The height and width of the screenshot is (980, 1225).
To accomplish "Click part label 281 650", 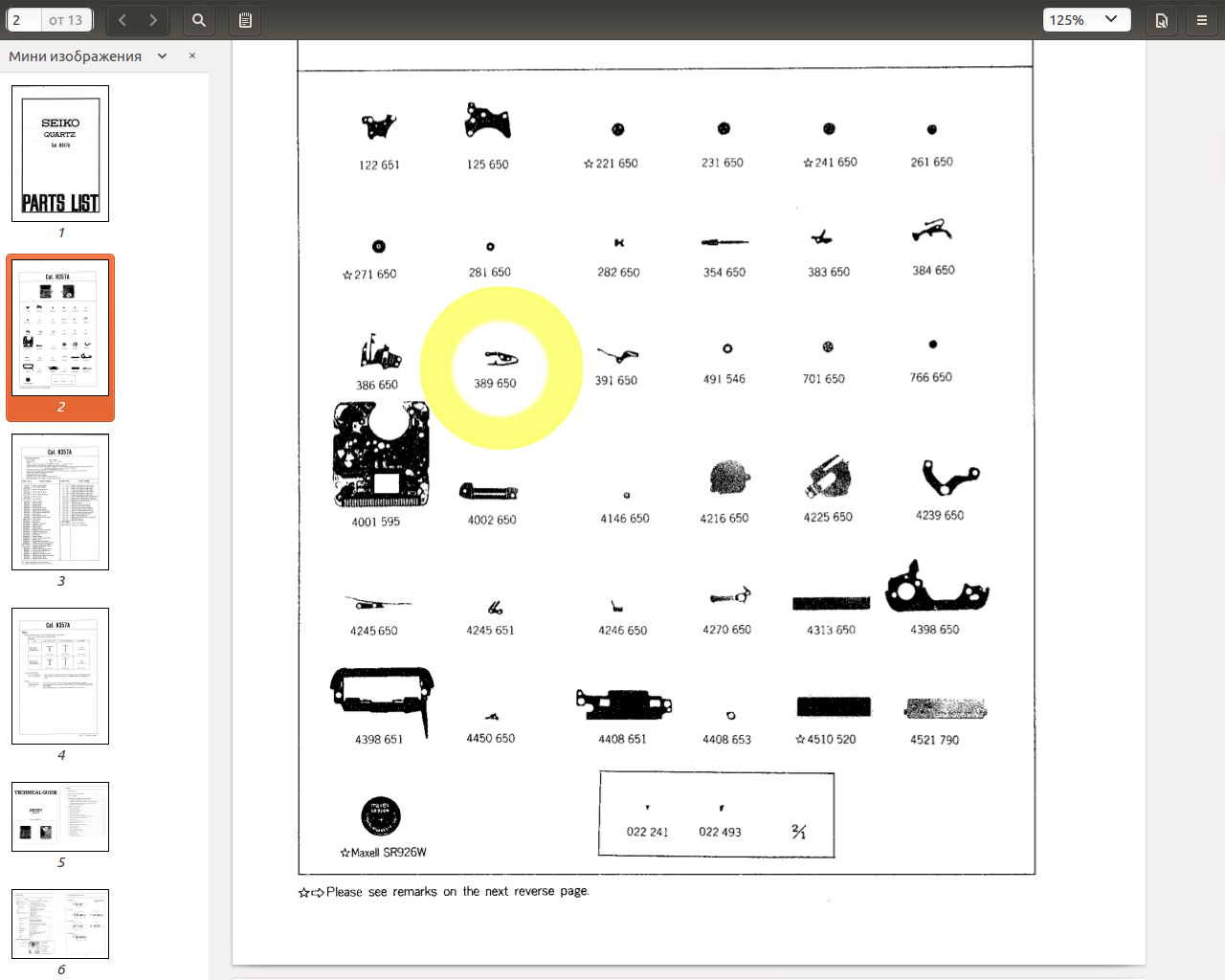I will coord(489,273).
